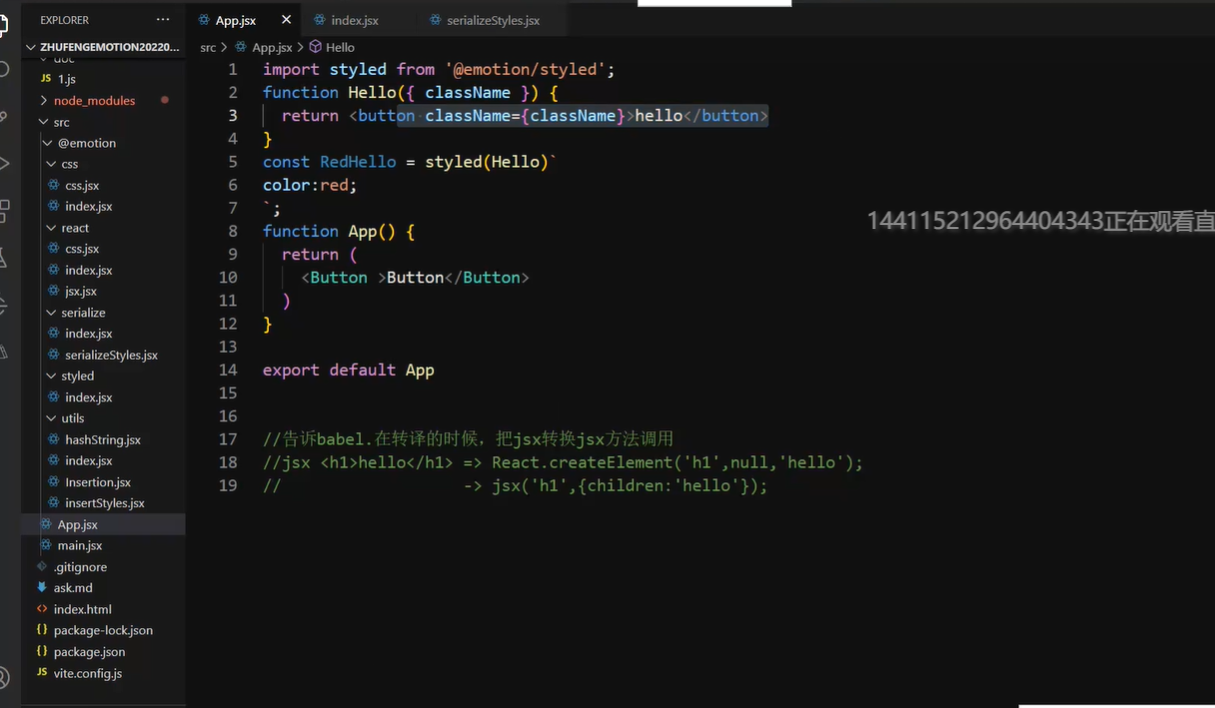The height and width of the screenshot is (708, 1215).
Task: Open package.json from the explorer
Action: [x=89, y=652]
